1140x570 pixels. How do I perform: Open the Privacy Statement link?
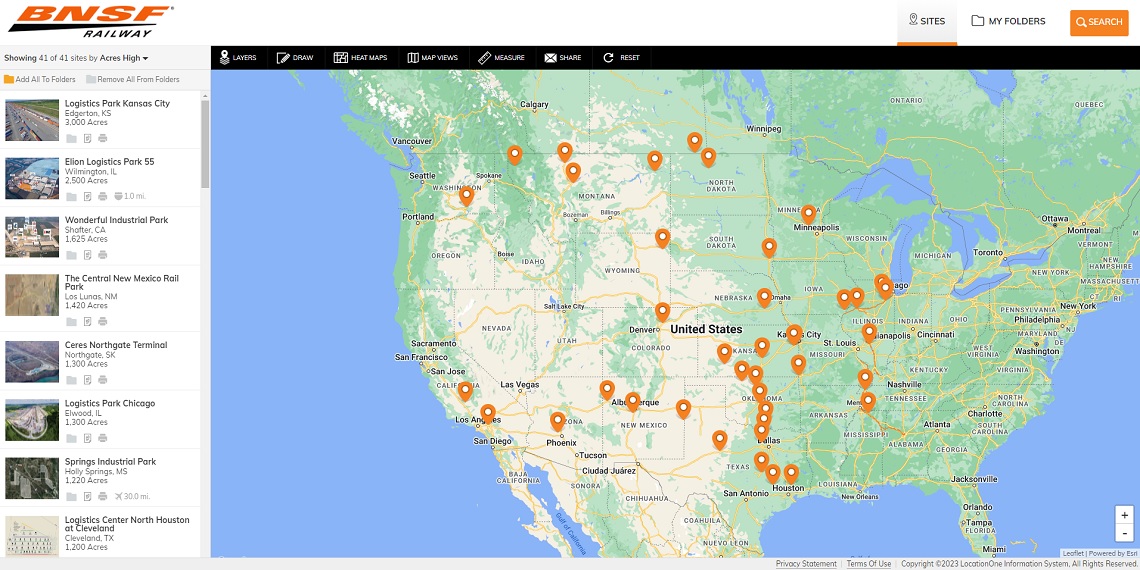806,564
